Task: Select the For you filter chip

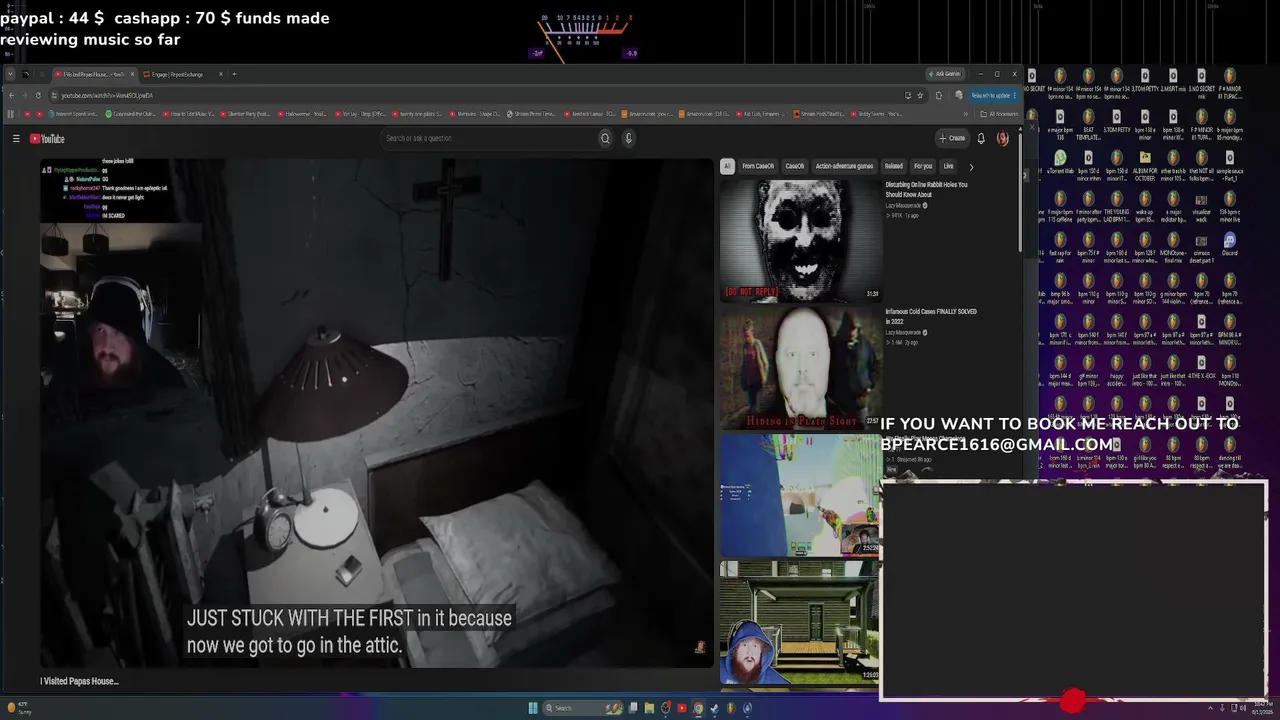Action: (923, 166)
